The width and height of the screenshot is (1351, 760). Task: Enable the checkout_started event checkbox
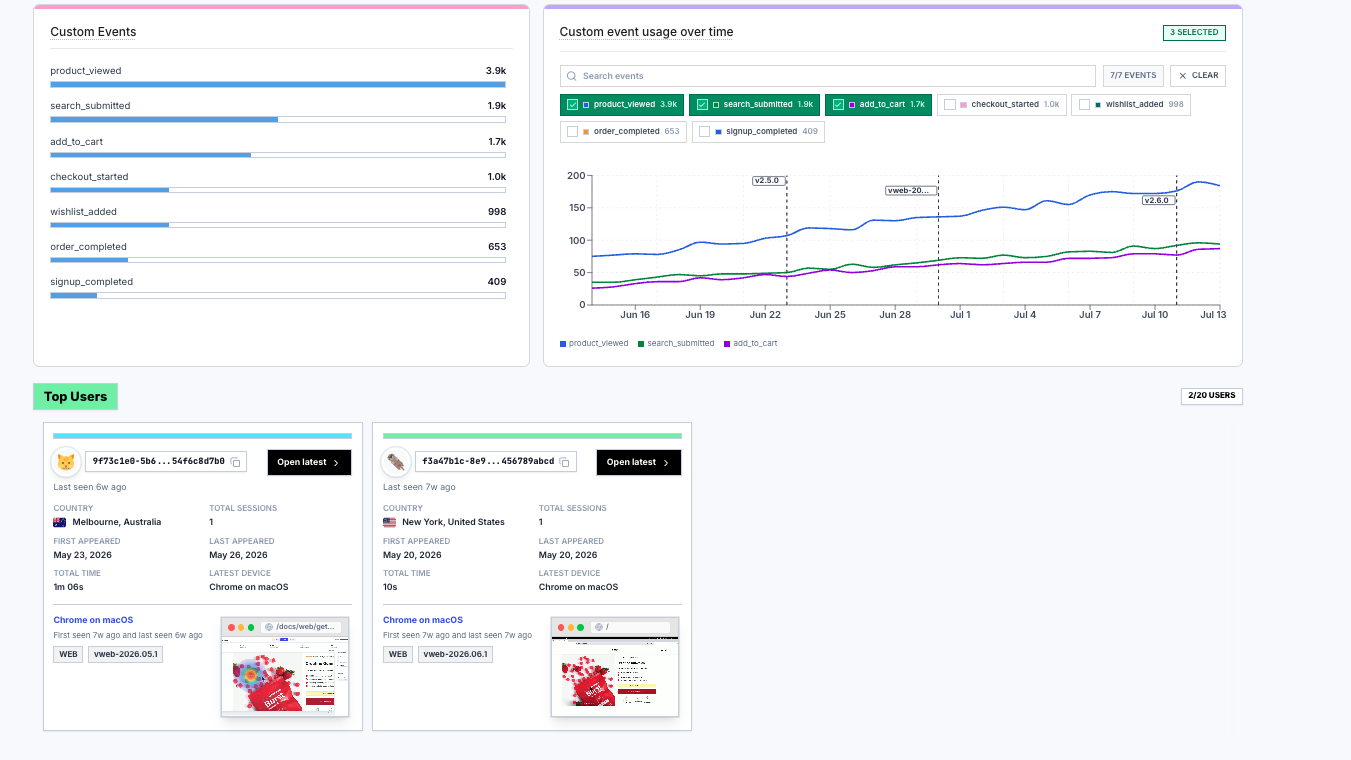pos(950,105)
